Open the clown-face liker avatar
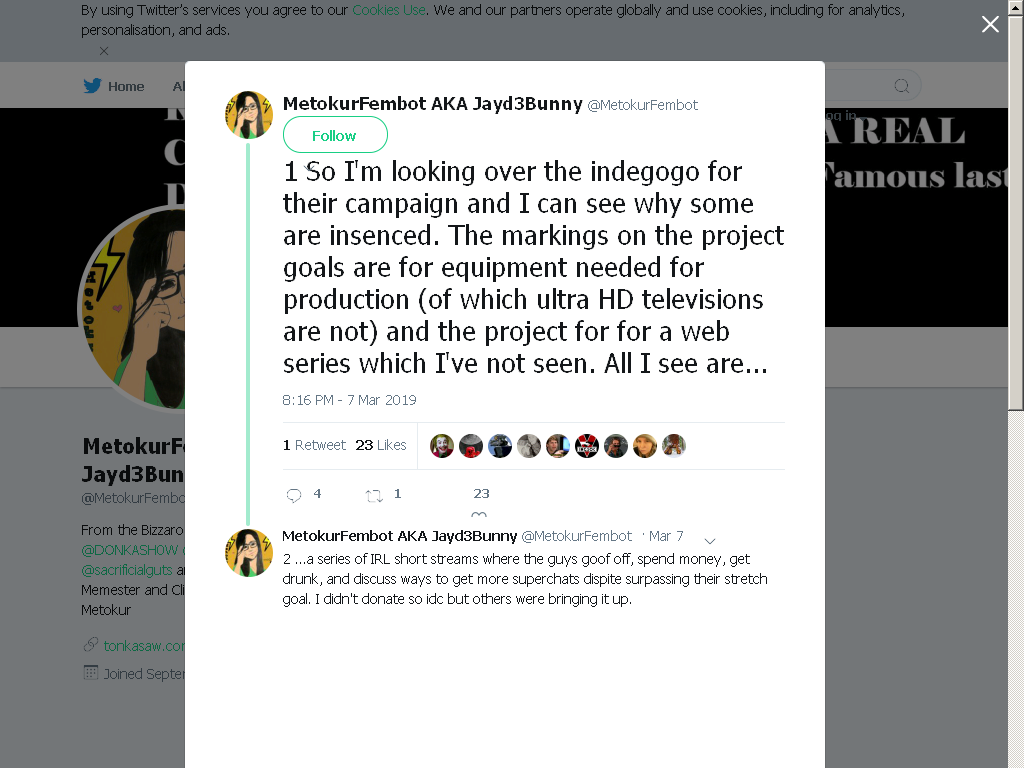 click(x=441, y=446)
